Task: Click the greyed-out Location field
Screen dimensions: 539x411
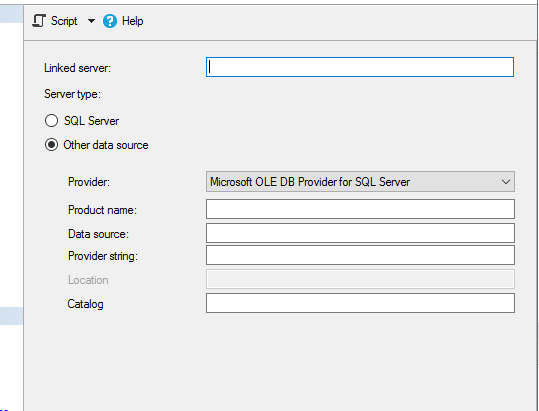Action: (360, 279)
